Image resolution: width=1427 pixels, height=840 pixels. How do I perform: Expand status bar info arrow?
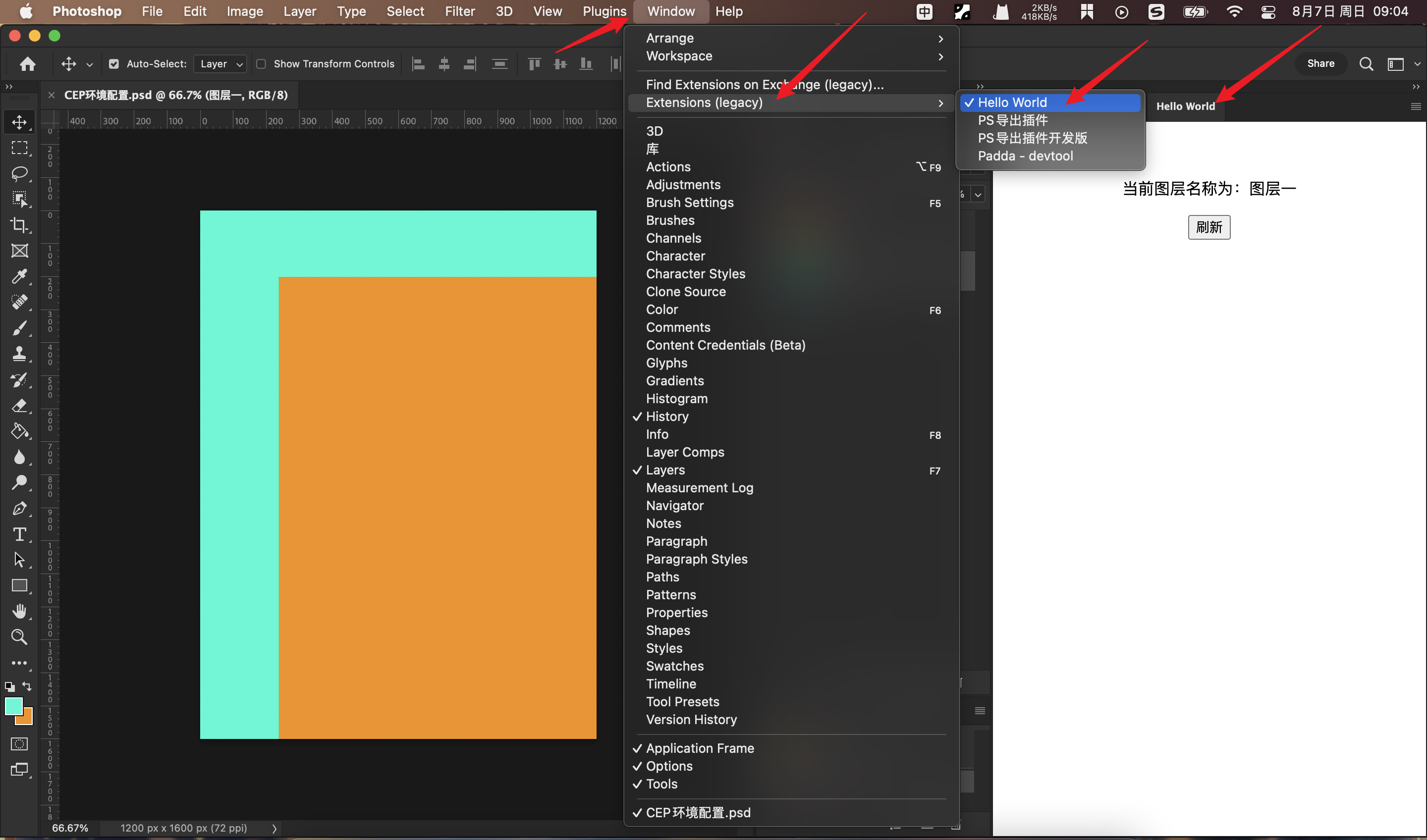click(x=274, y=828)
